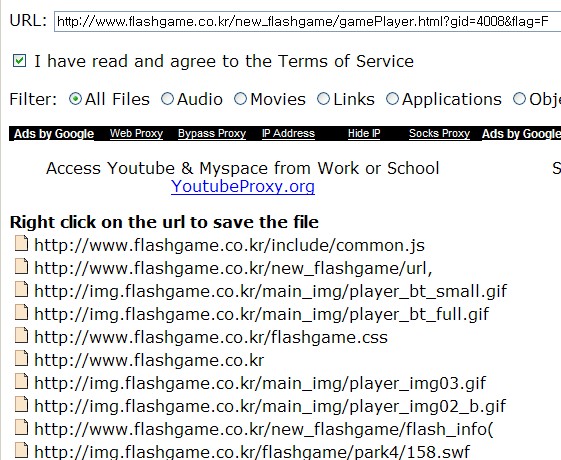This screenshot has height=460, width=561.
Task: Click the park4/158.swf URL text
Action: point(252,451)
